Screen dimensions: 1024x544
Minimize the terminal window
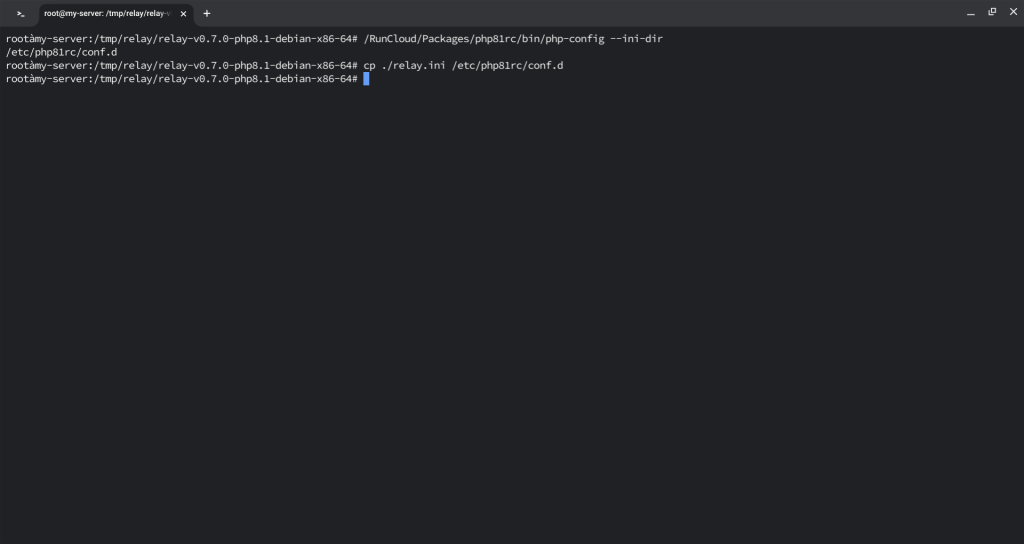click(x=970, y=12)
